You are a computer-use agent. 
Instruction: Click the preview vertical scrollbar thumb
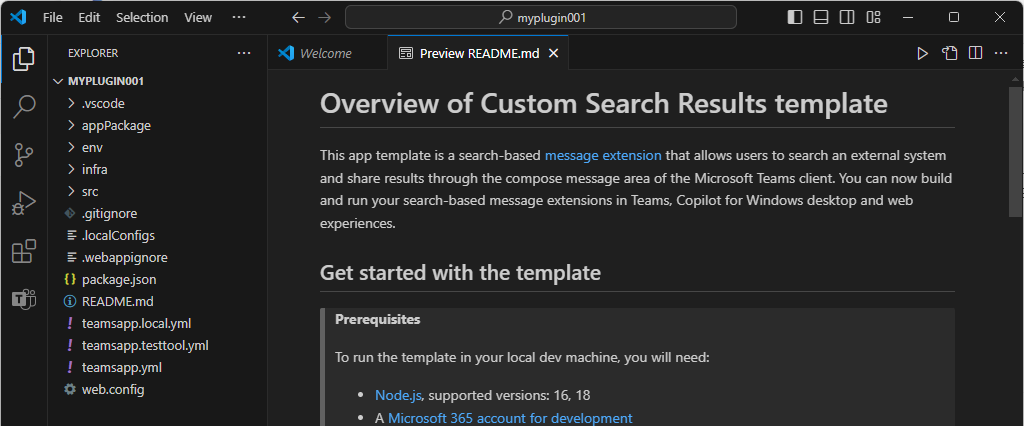coord(1016,152)
